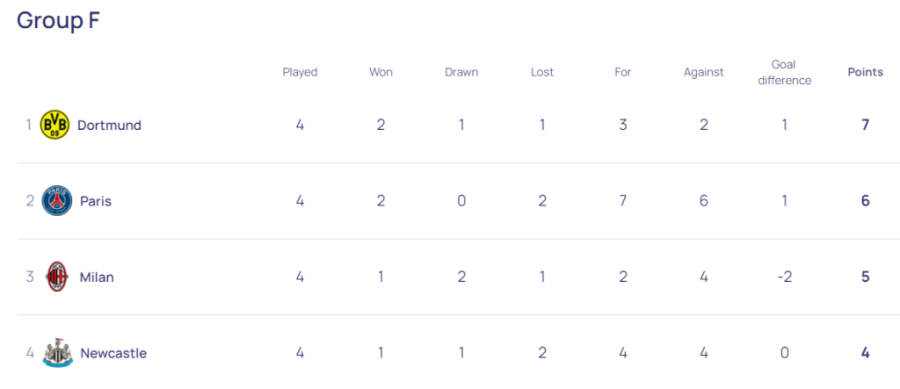Open the Dortmund team link
Image resolution: width=900 pixels, height=389 pixels.
(x=109, y=125)
